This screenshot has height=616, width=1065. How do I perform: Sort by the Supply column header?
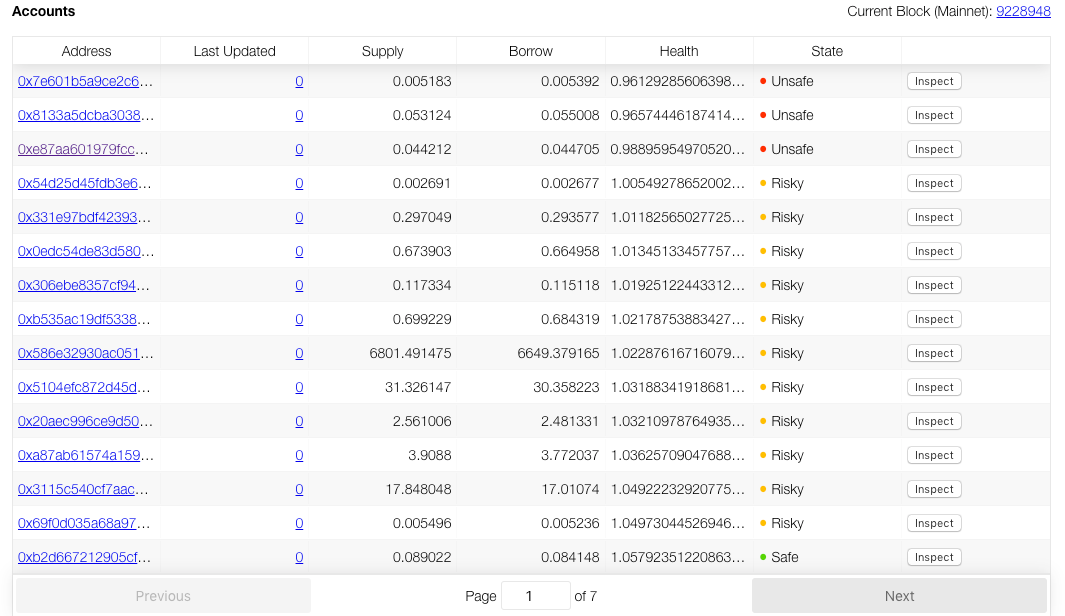[x=382, y=51]
